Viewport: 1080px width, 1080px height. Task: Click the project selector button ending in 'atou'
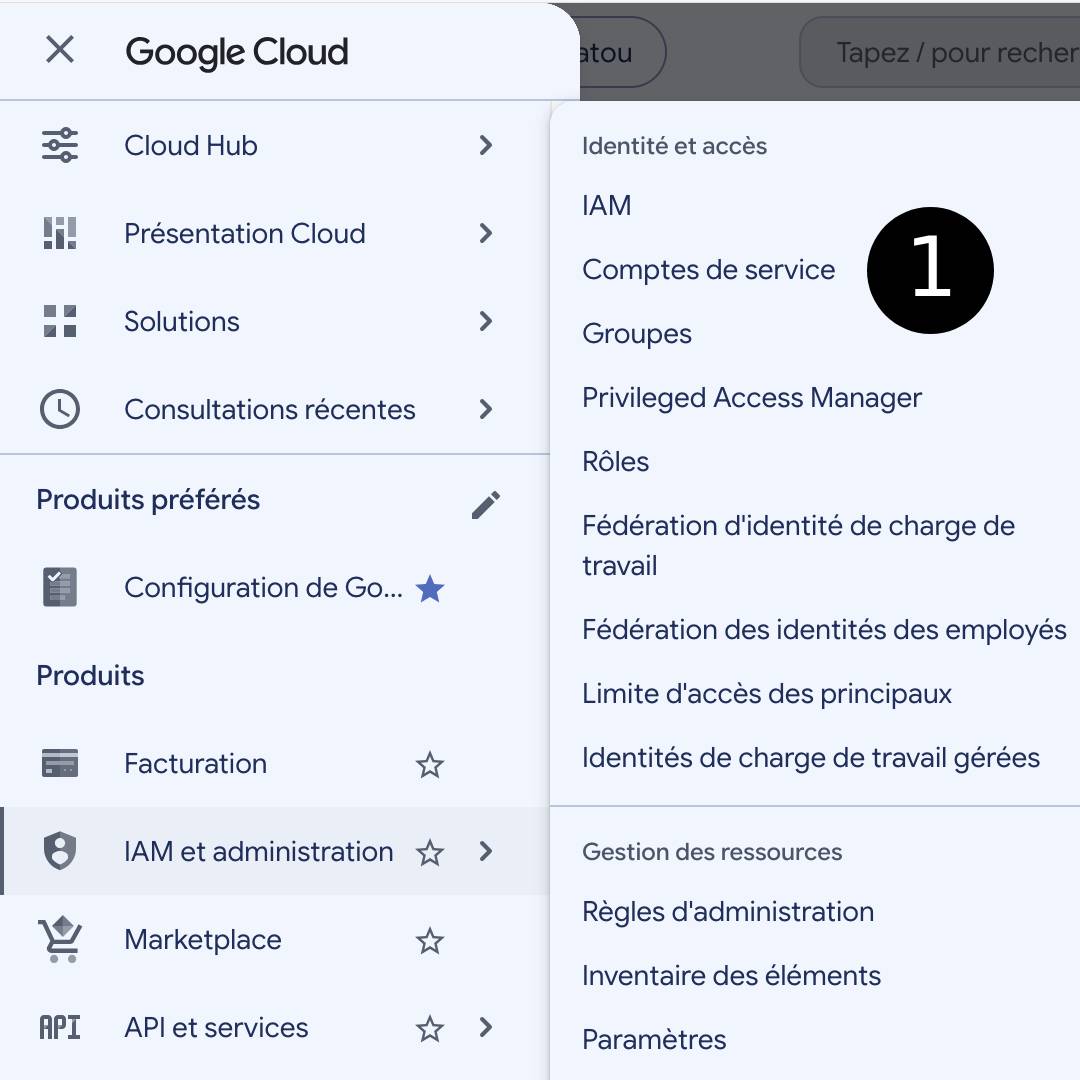click(x=623, y=52)
